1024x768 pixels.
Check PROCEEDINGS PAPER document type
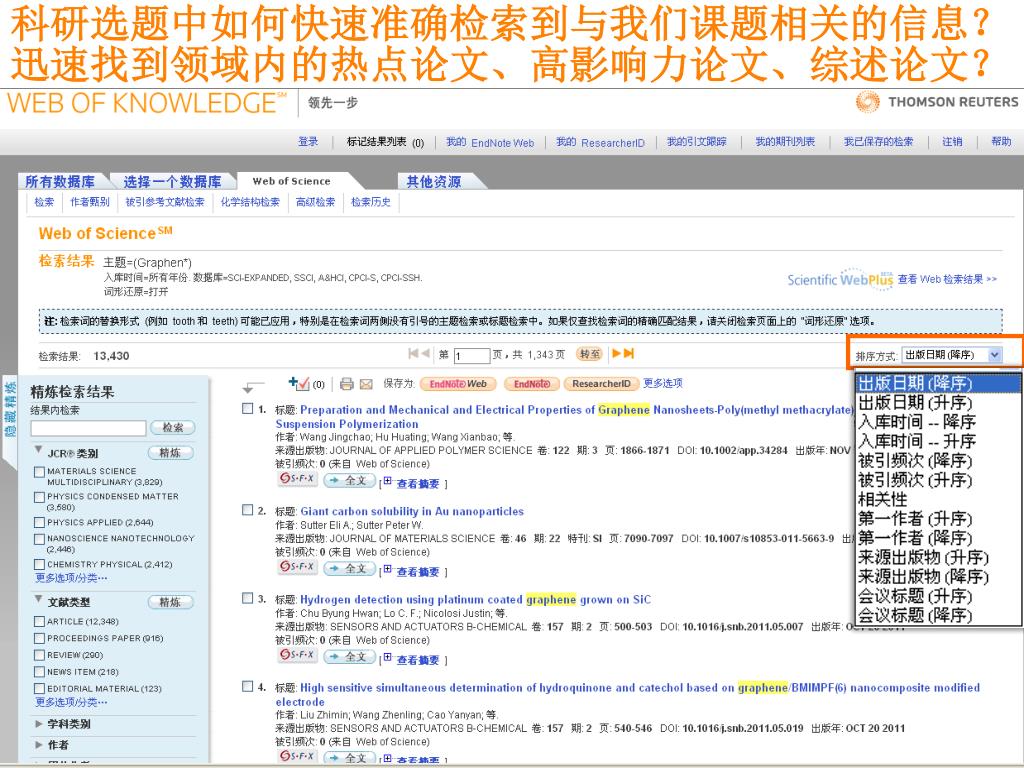click(40, 639)
